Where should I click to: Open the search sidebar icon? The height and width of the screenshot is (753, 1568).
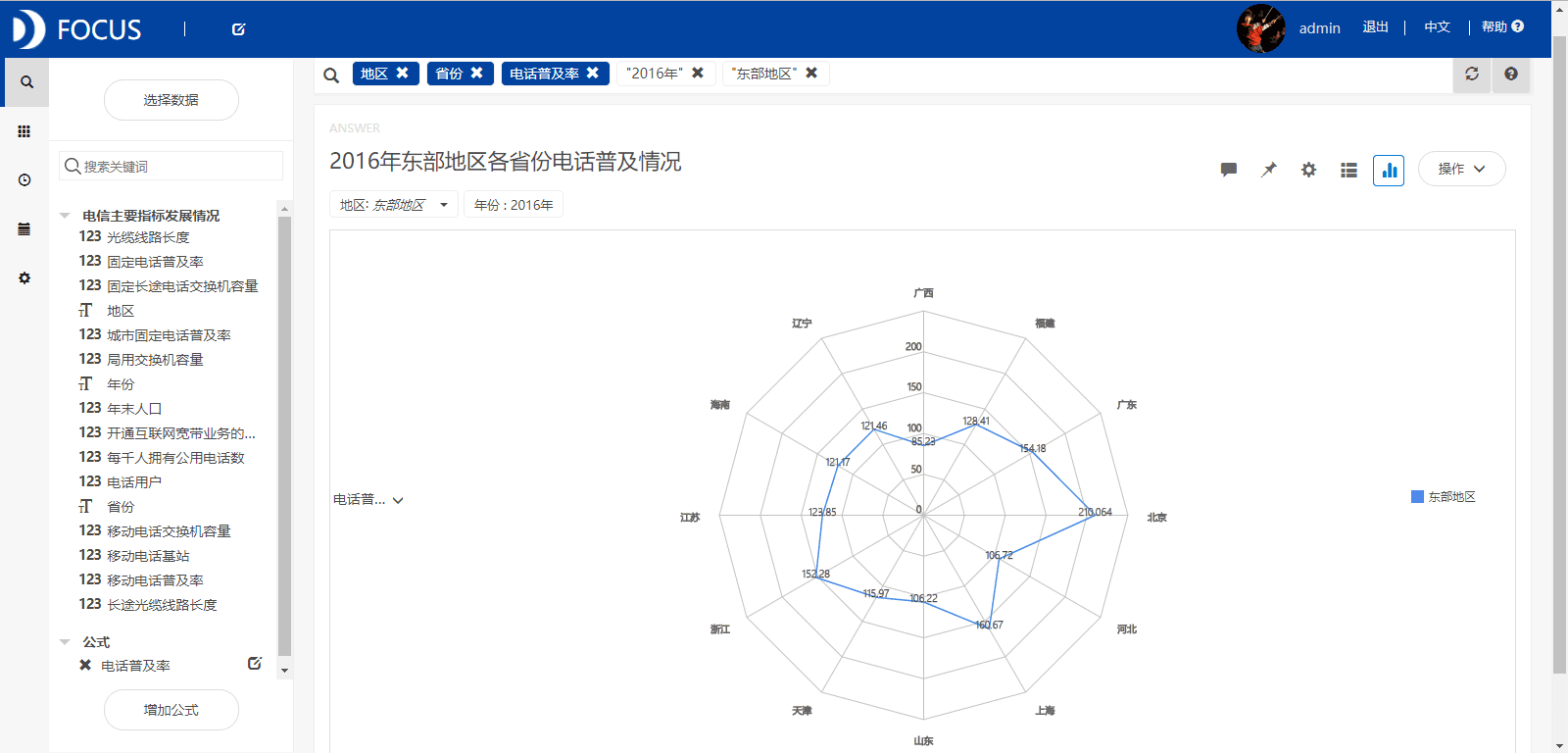point(26,82)
